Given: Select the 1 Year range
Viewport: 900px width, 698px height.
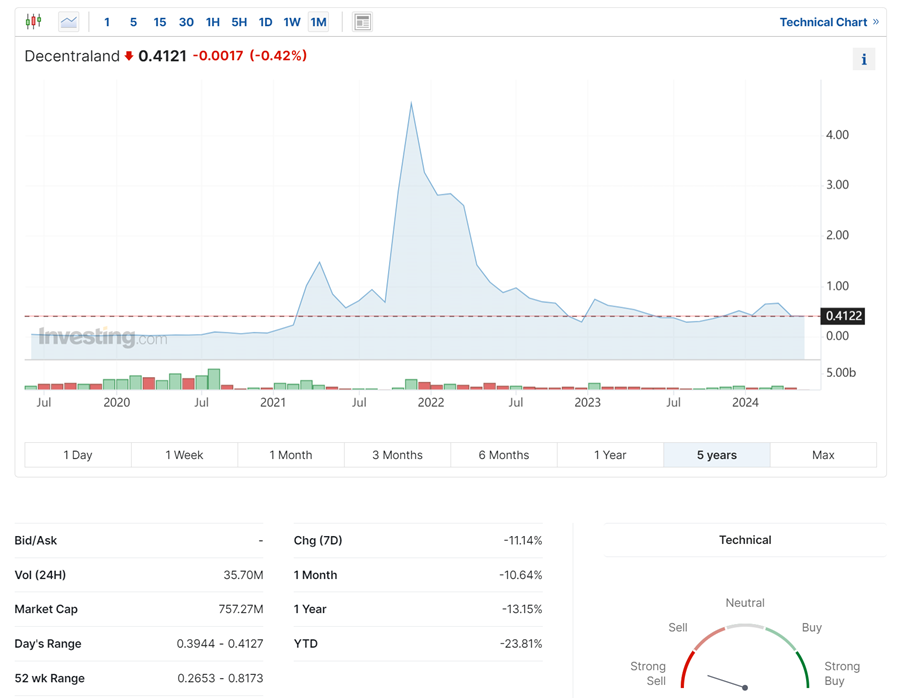Looking at the screenshot, I should click(x=610, y=455).
